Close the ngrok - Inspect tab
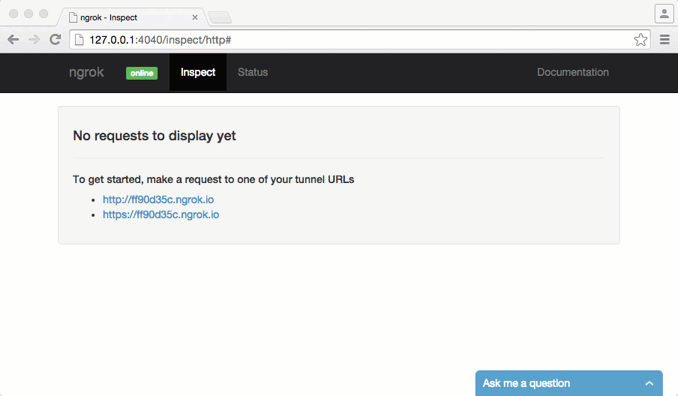 (195, 17)
